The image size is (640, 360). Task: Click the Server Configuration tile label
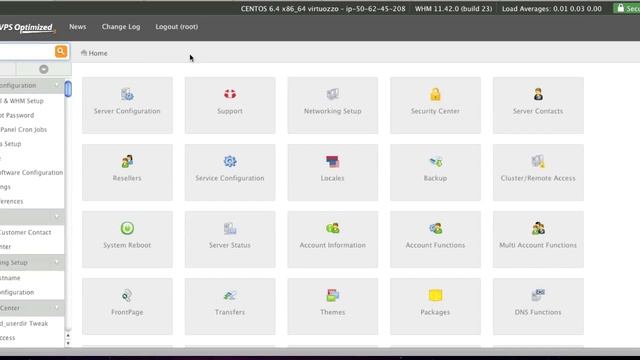click(127, 111)
